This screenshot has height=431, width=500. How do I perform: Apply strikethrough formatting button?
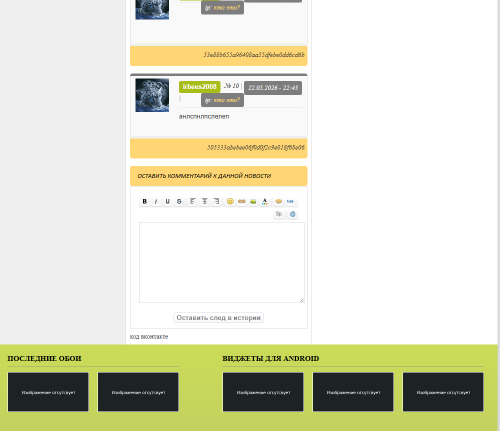[x=179, y=201]
